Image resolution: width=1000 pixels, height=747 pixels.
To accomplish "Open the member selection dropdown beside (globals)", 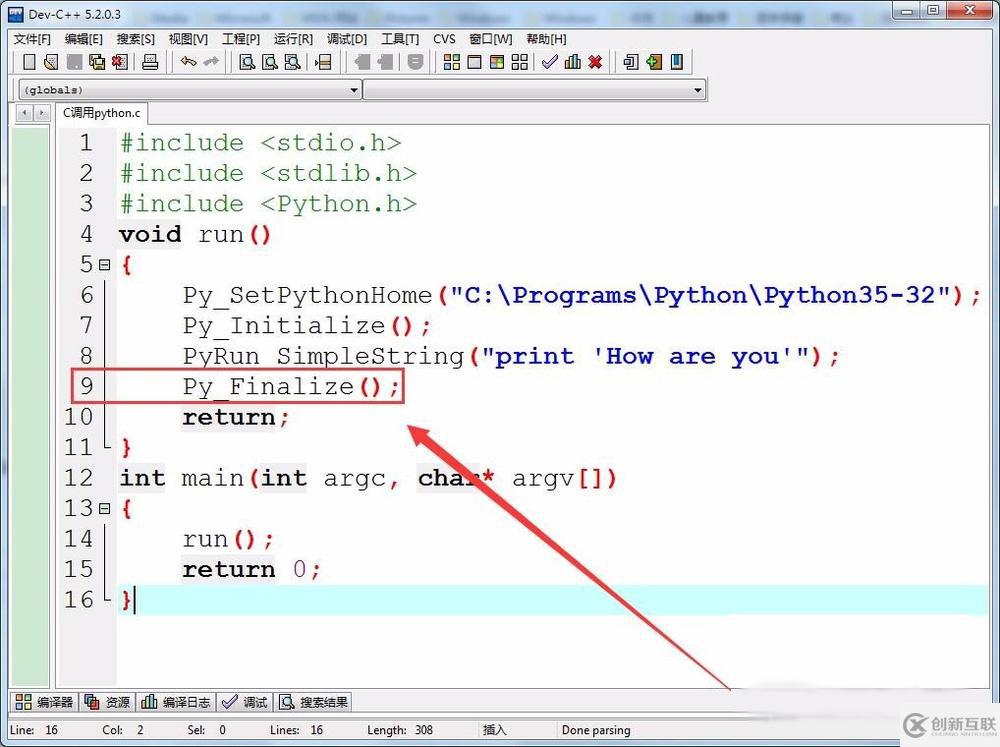I will (700, 89).
